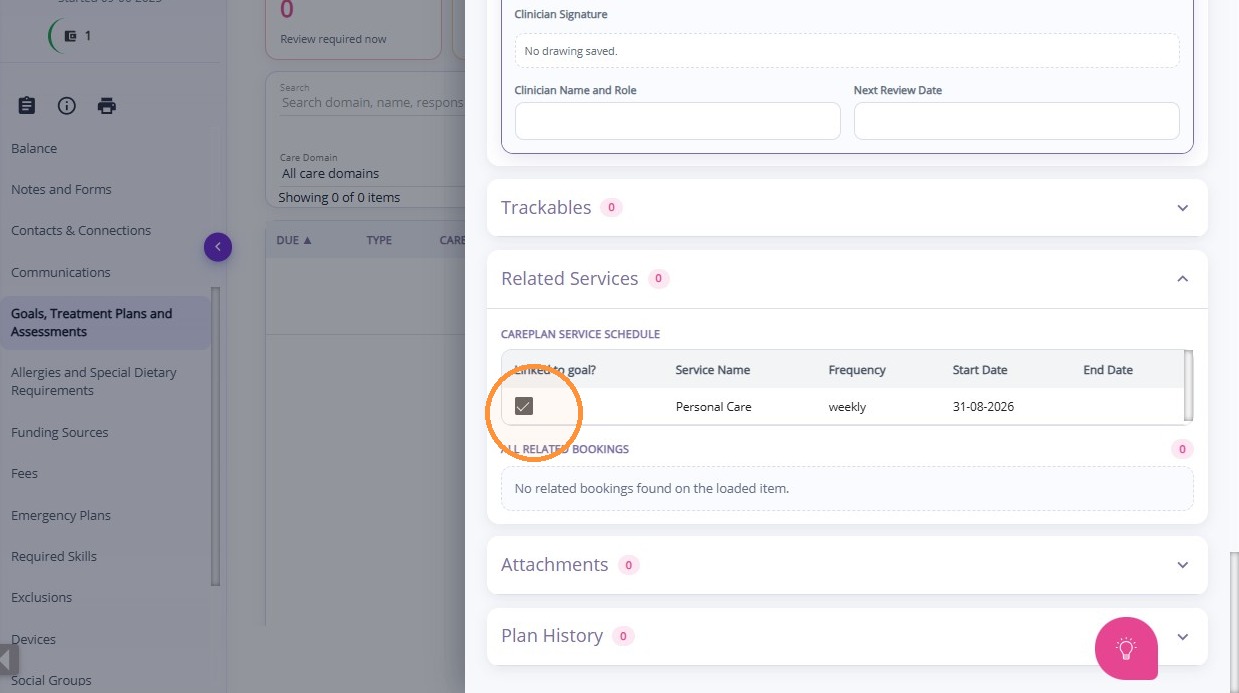1239x693 pixels.
Task: Click the Next Review Date field
Action: (x=1016, y=121)
